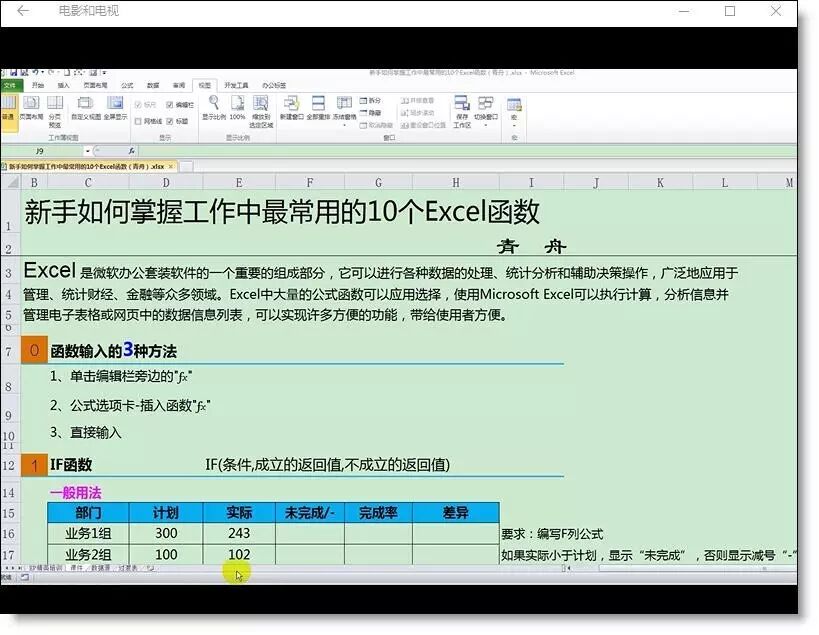Click 重设窗口位置 reset window position
Image resolution: width=819 pixels, height=635 pixels.
pyautogui.click(x=423, y=125)
